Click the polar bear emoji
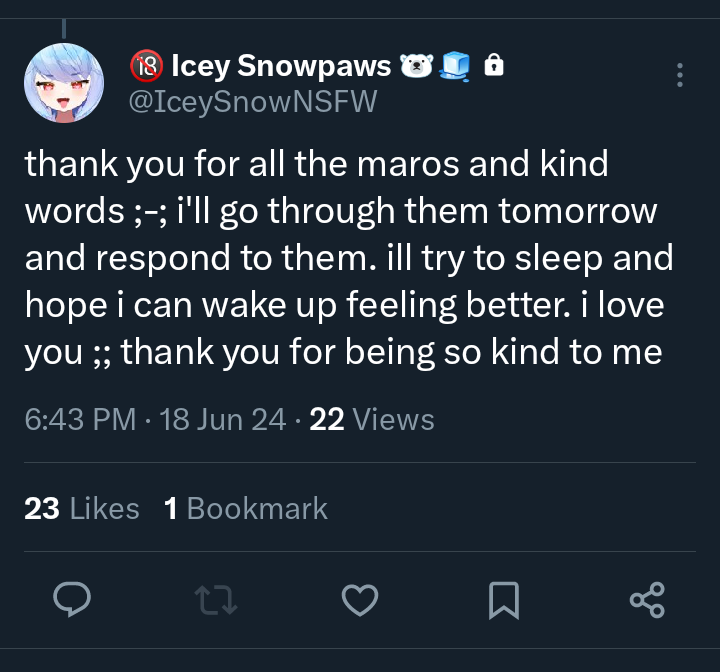This screenshot has width=720, height=672. tap(415, 66)
